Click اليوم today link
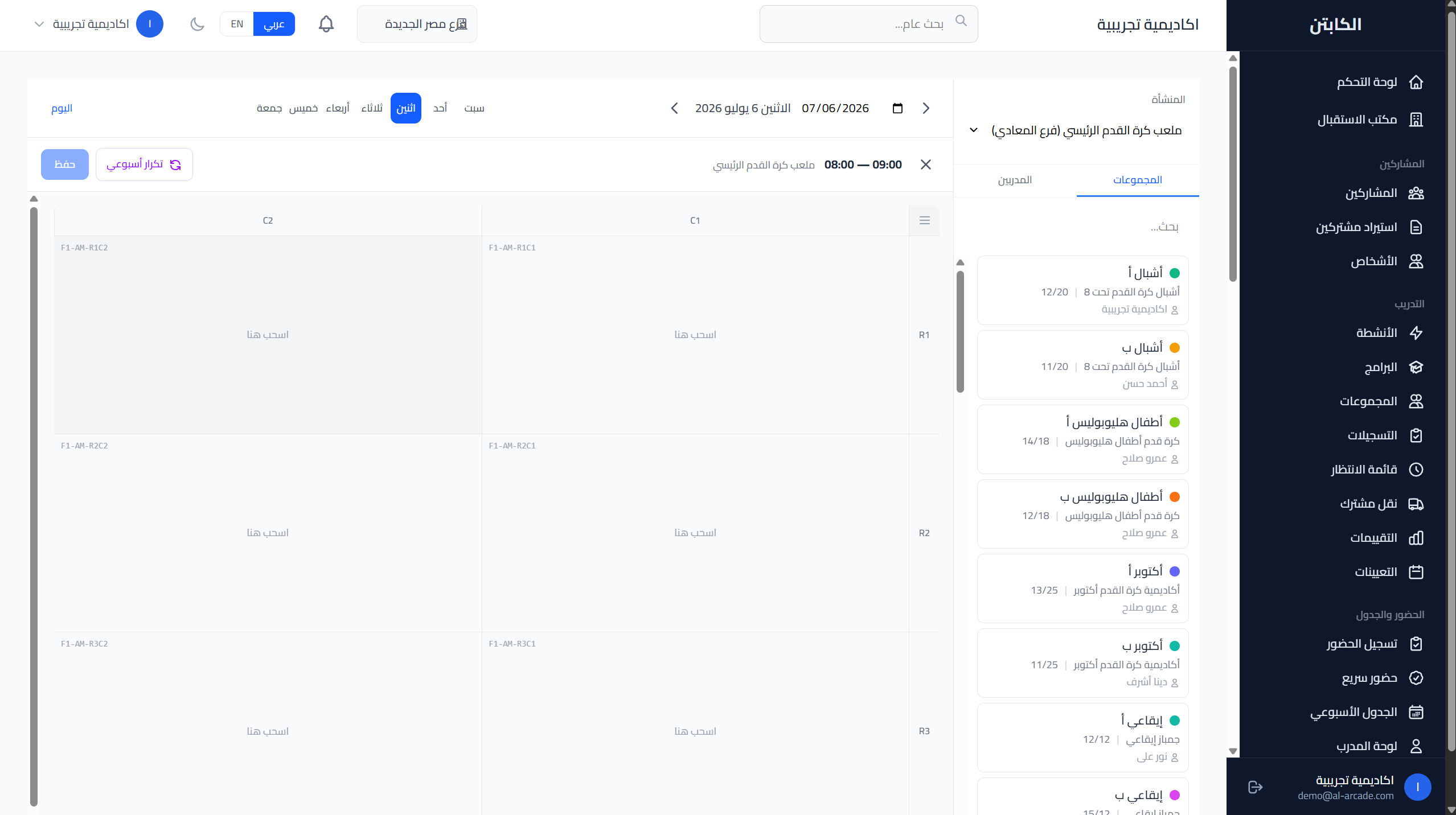This screenshot has width=1456, height=815. click(x=61, y=108)
